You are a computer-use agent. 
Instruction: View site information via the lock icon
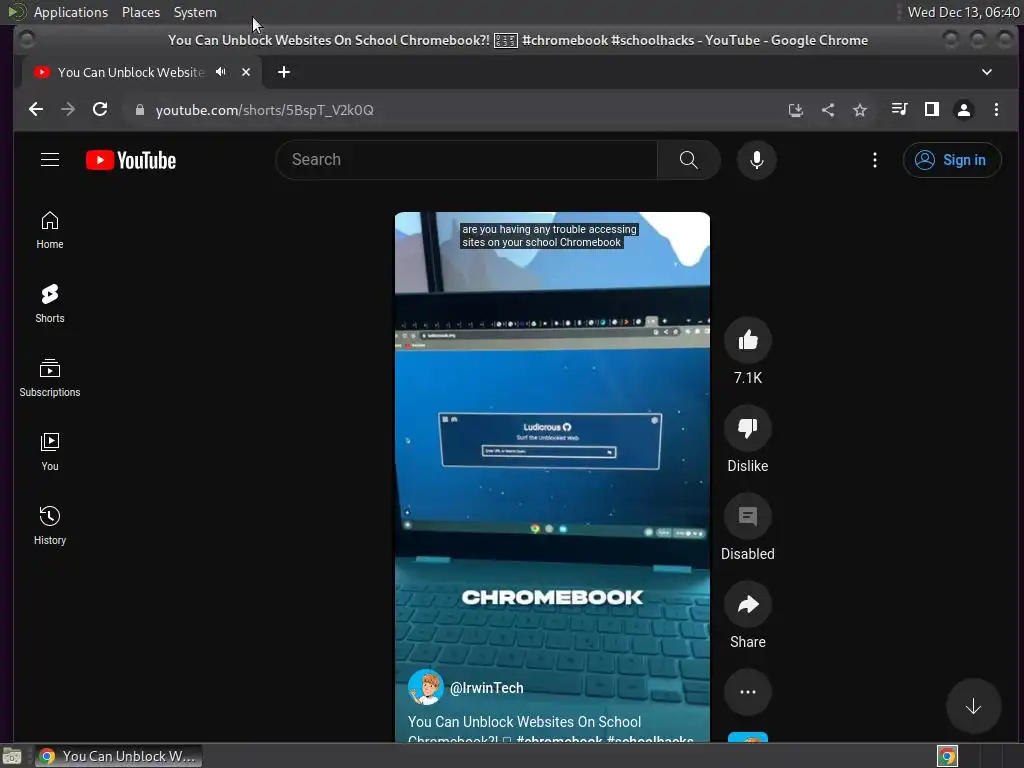[x=139, y=110]
